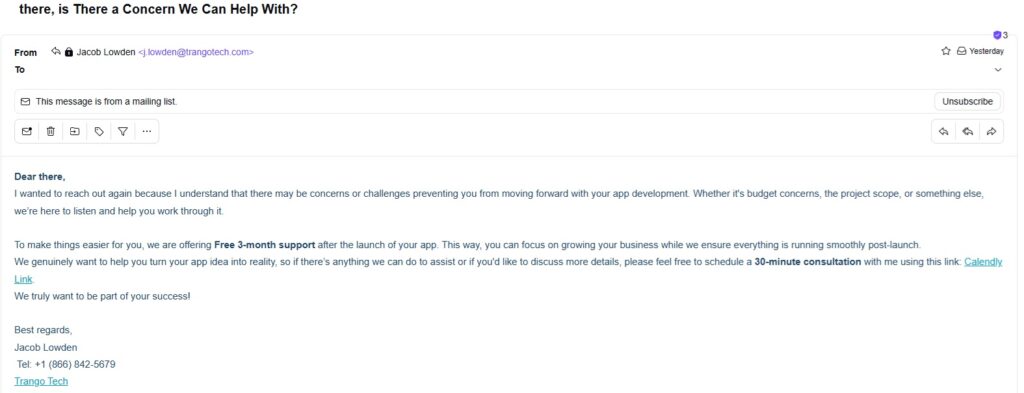
Task: Click 'This message is from a mailing list.' text
Action: pyautogui.click(x=106, y=102)
